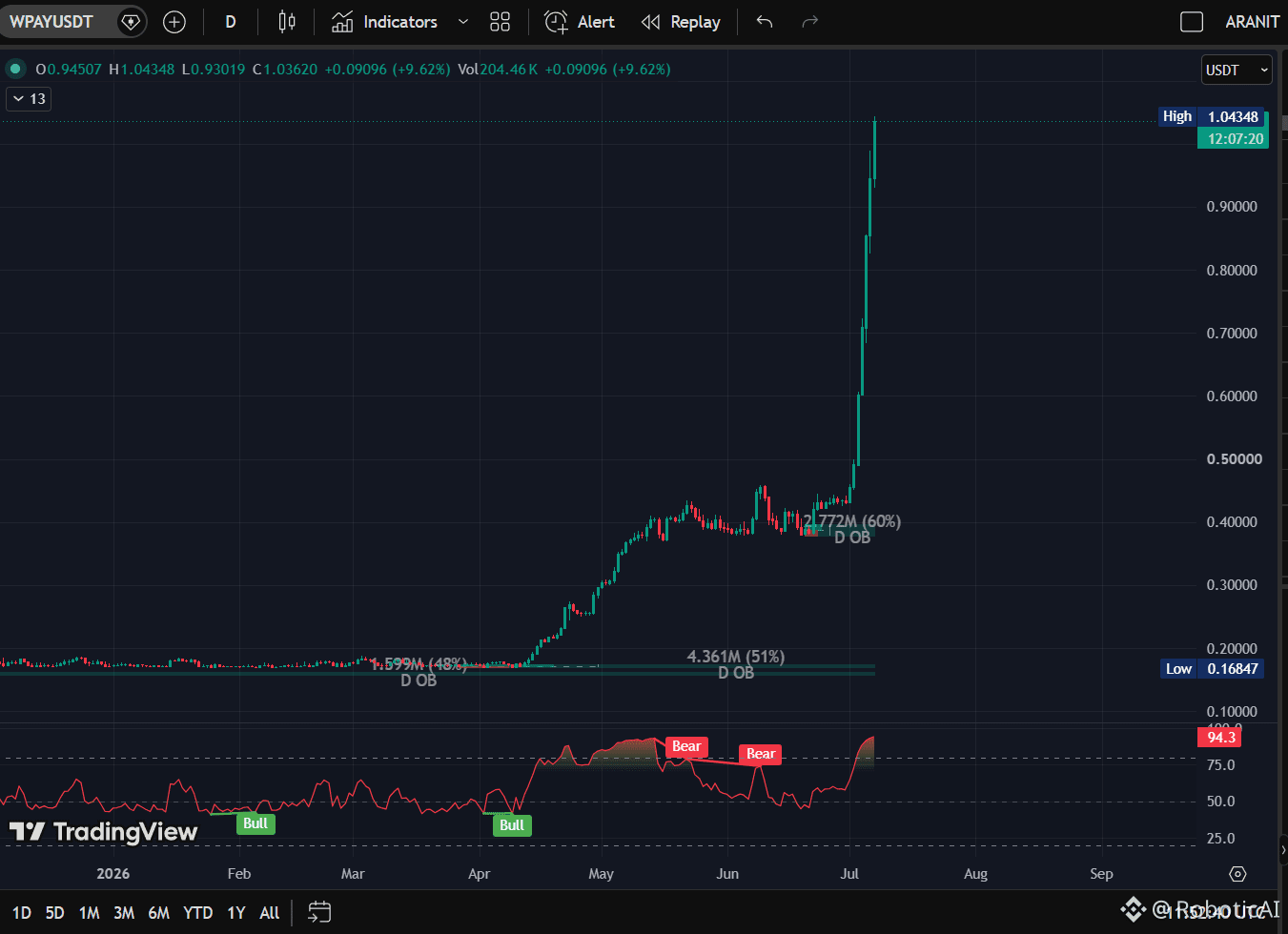Click the diamond icon beside WPAYUSDT
1288x934 pixels.
(x=131, y=21)
